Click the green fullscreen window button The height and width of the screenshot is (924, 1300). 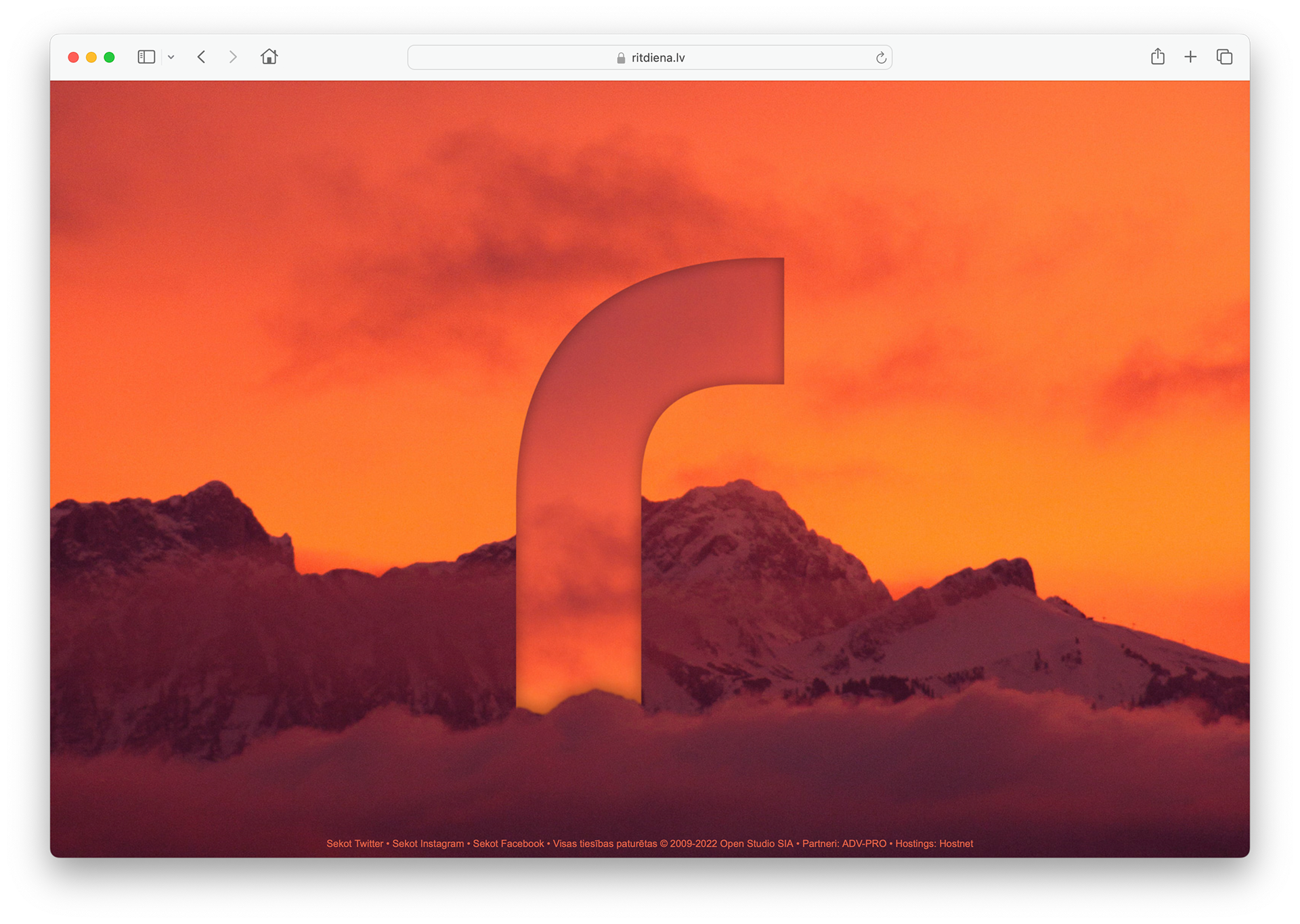tap(109, 58)
